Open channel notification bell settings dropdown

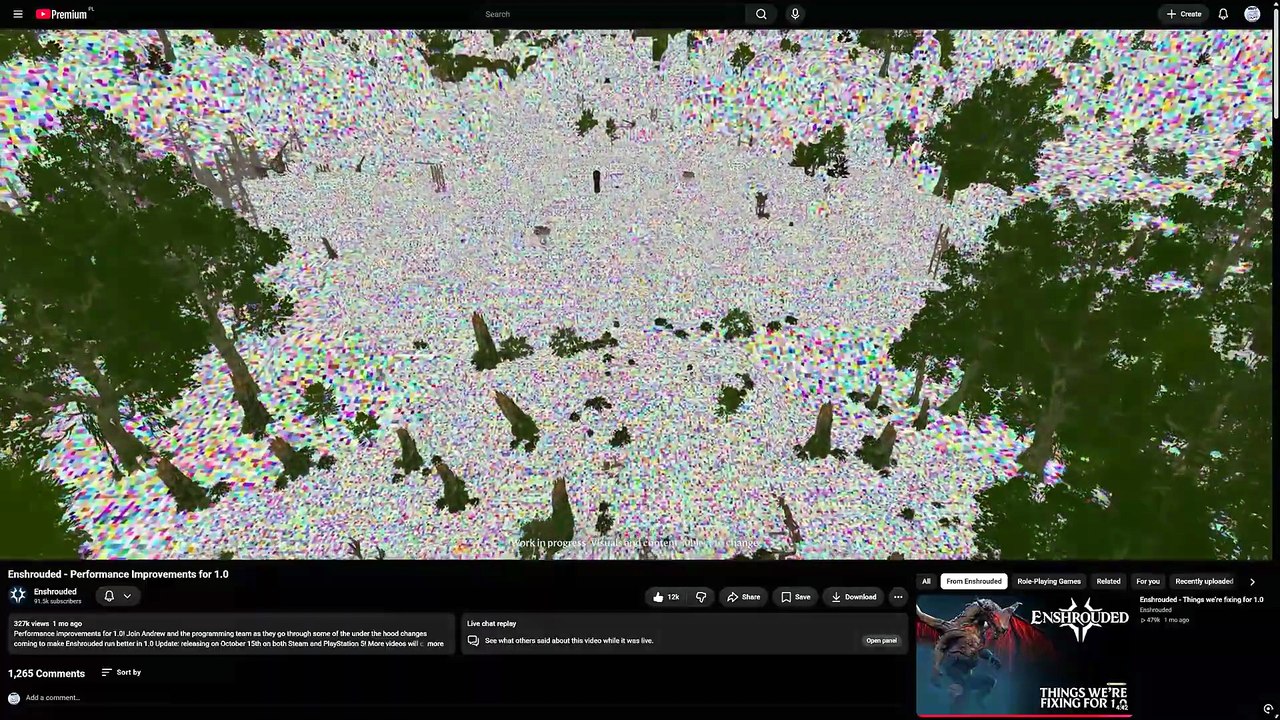pyautogui.click(x=118, y=596)
